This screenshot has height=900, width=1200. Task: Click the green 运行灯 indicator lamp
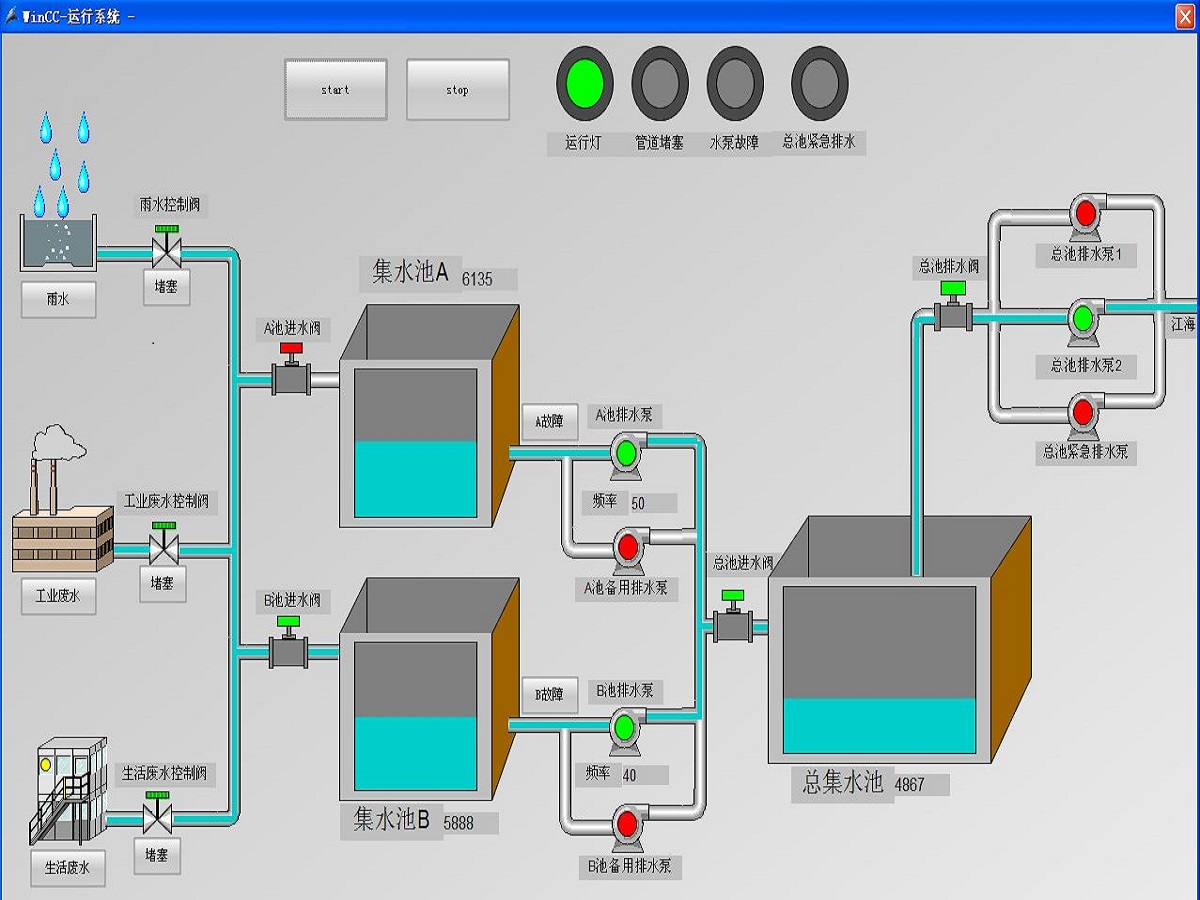584,83
